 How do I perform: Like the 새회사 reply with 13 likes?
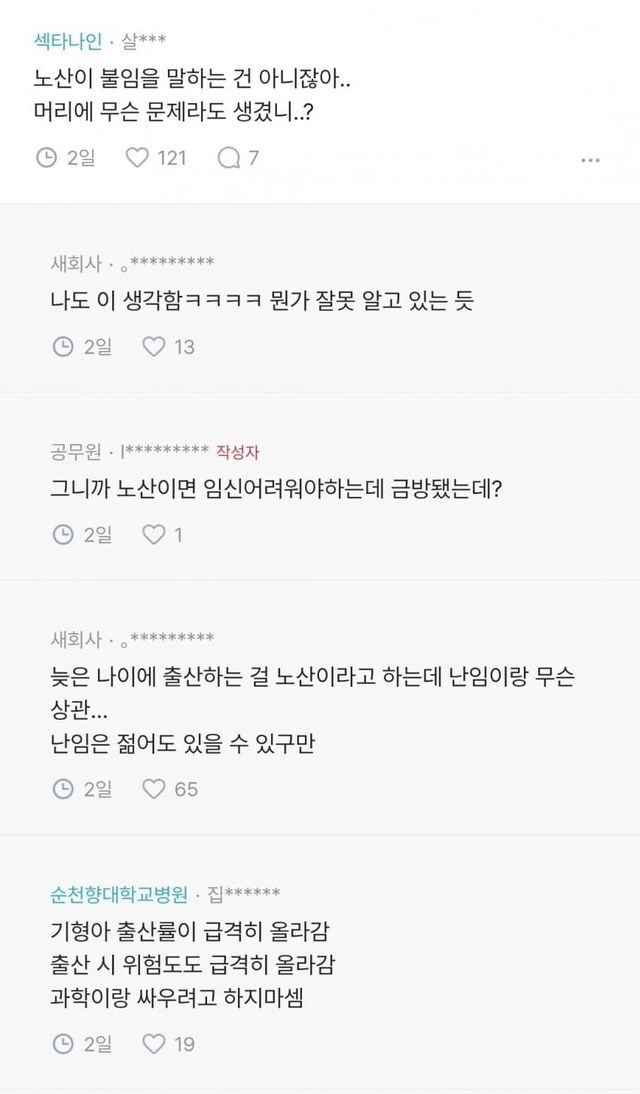[154, 347]
